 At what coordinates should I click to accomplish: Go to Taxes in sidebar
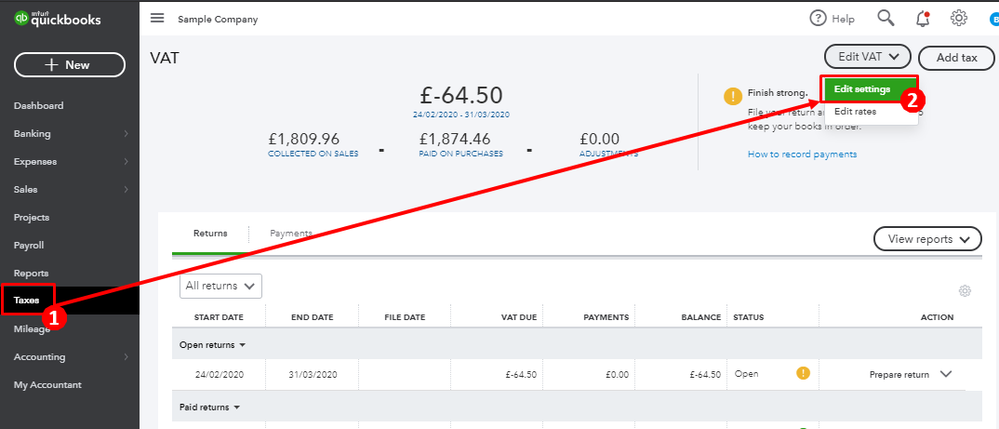[x=26, y=300]
